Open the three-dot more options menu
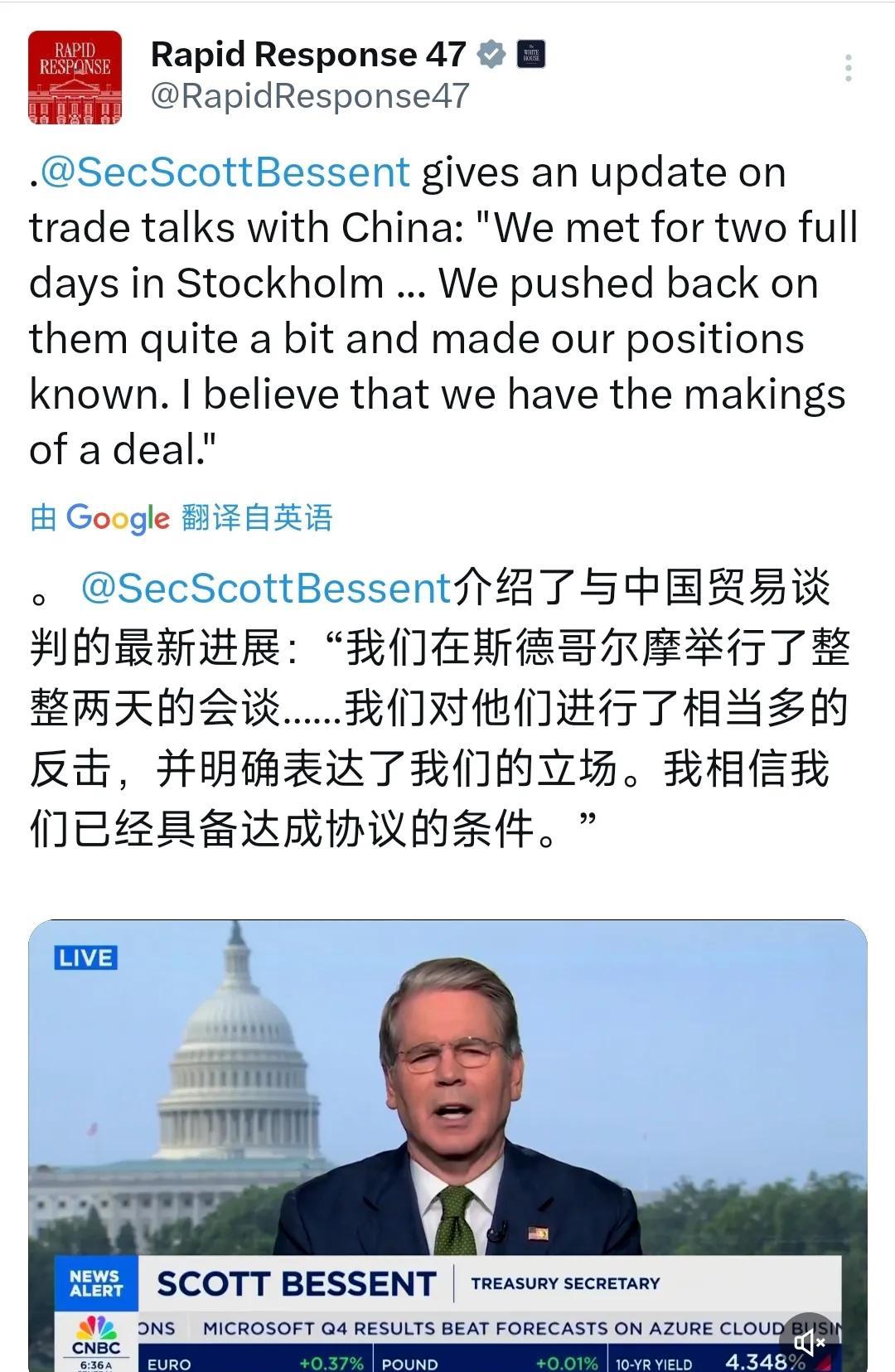 pos(848,68)
